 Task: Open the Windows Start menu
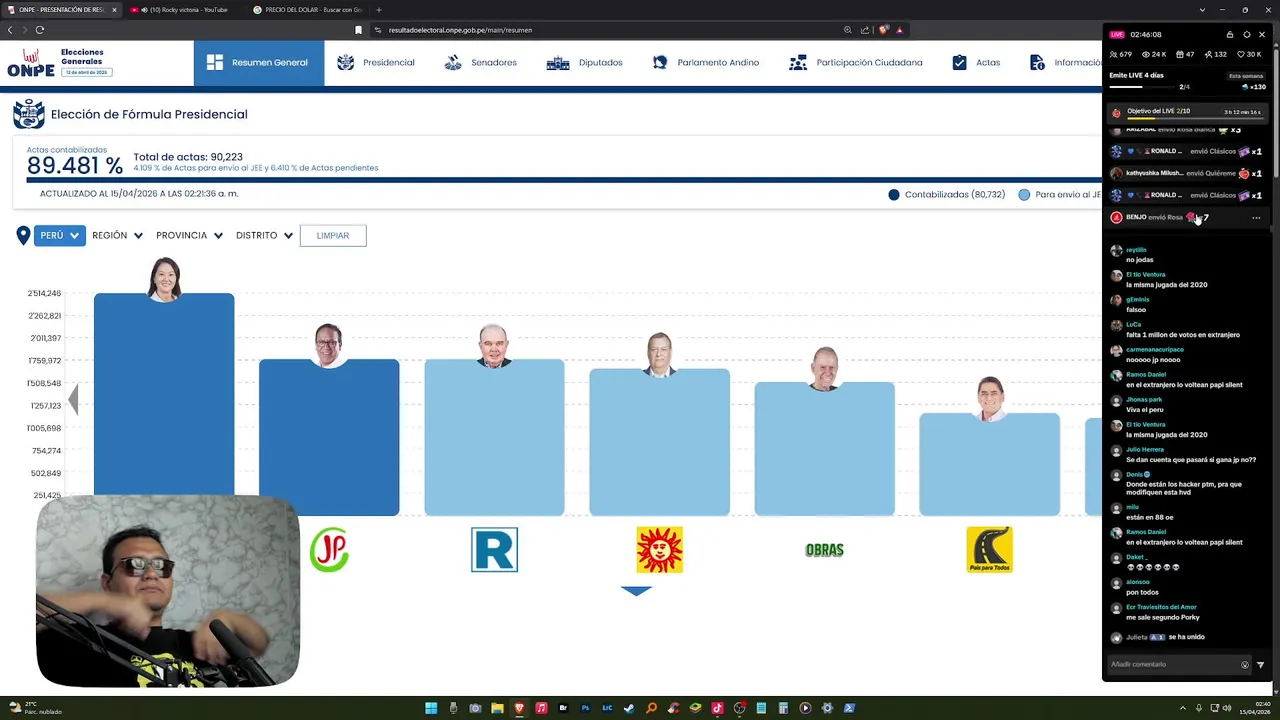tap(431, 708)
